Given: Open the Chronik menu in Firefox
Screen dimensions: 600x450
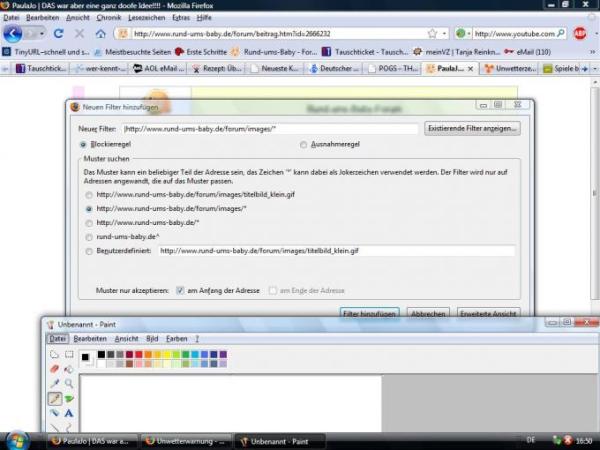Looking at the screenshot, I should pos(109,18).
